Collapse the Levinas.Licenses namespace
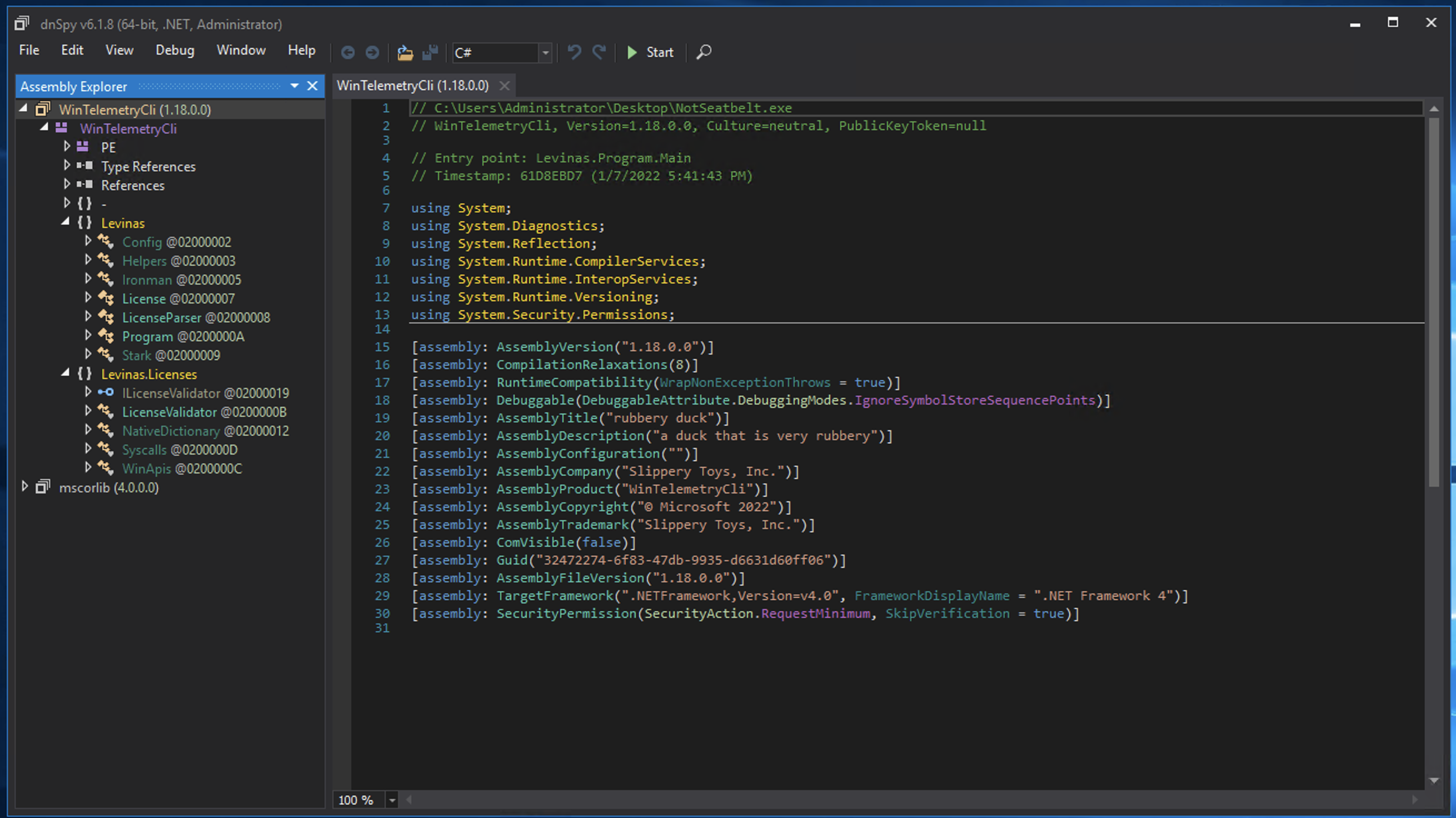 (x=66, y=373)
